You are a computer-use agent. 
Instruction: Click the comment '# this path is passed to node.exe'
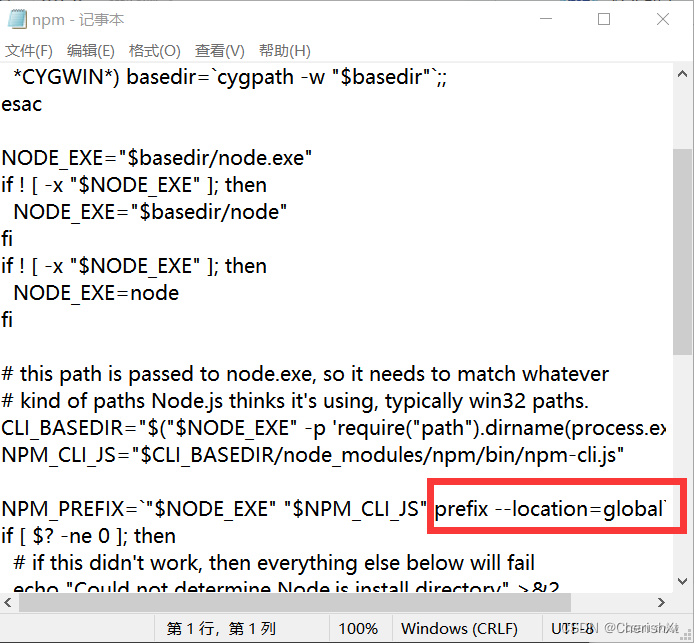[305, 374]
